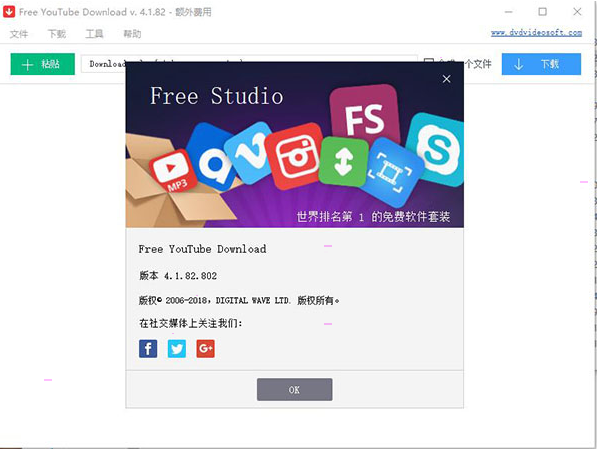Click the green 粘贴 paste button
Image resolution: width=597 pixels, height=449 pixels.
tap(43, 64)
